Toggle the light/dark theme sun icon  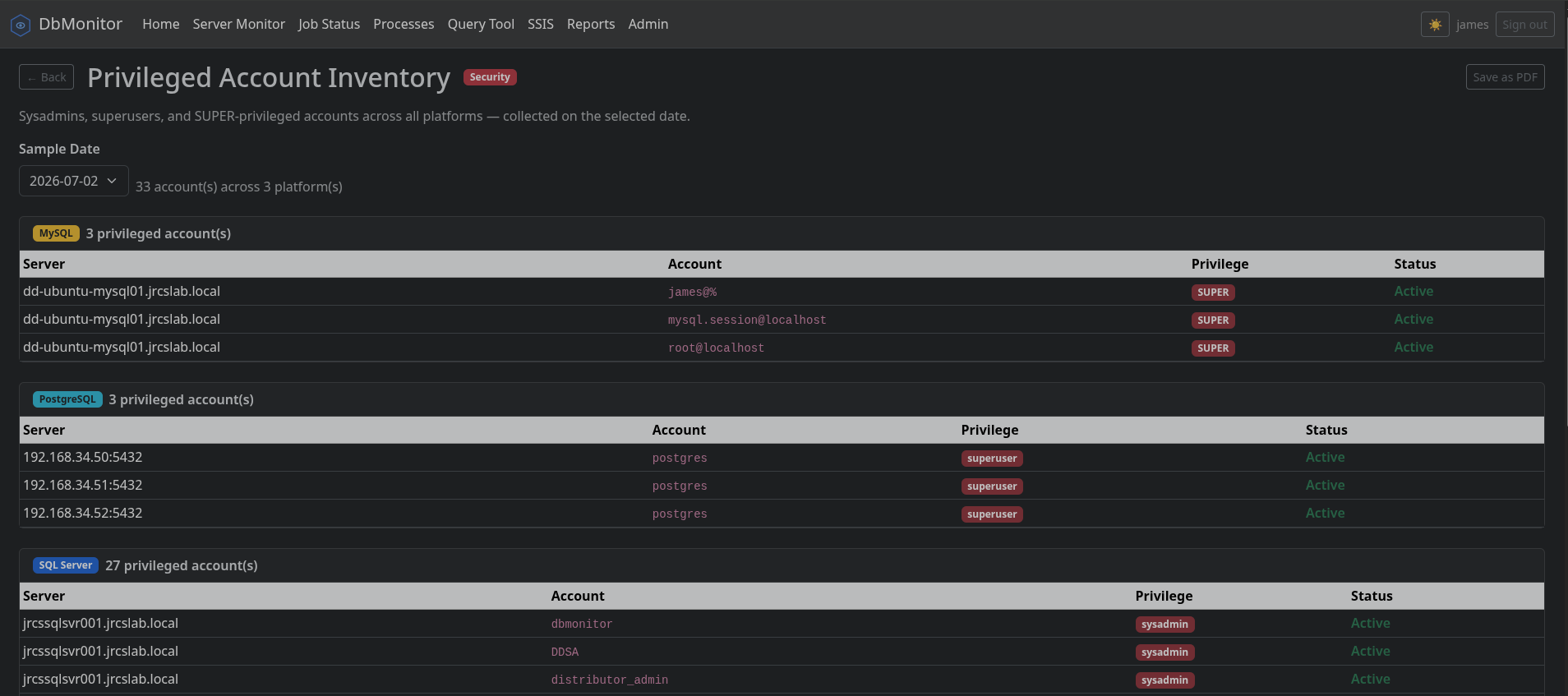tap(1435, 25)
